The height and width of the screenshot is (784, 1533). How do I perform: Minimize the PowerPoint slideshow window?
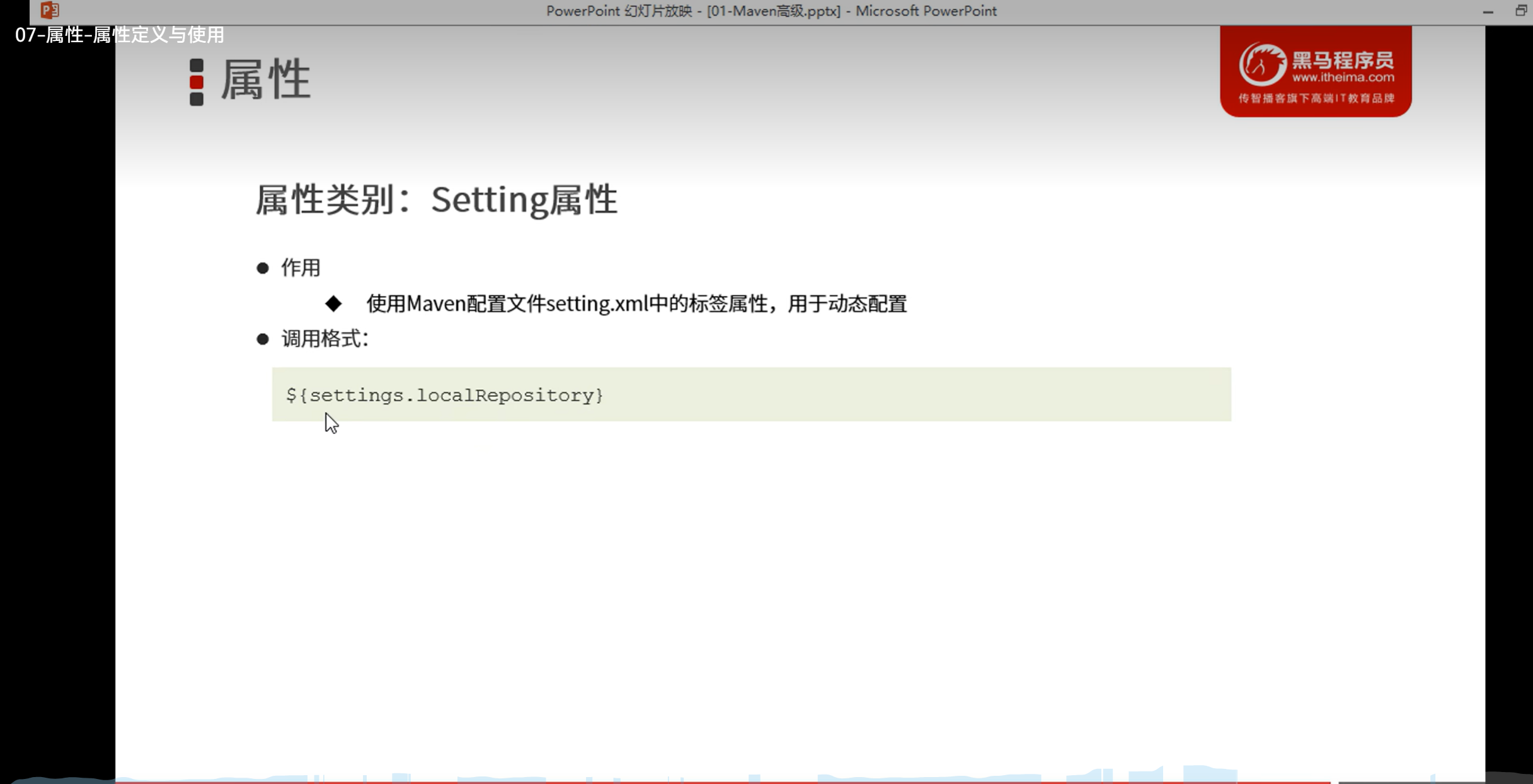(1488, 11)
